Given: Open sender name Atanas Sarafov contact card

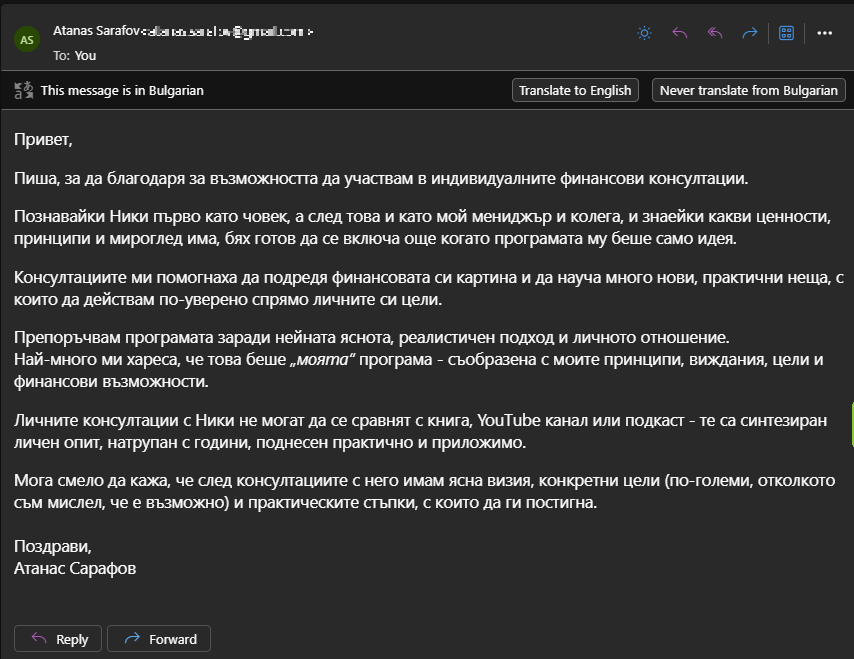Looking at the screenshot, I should click(94, 32).
